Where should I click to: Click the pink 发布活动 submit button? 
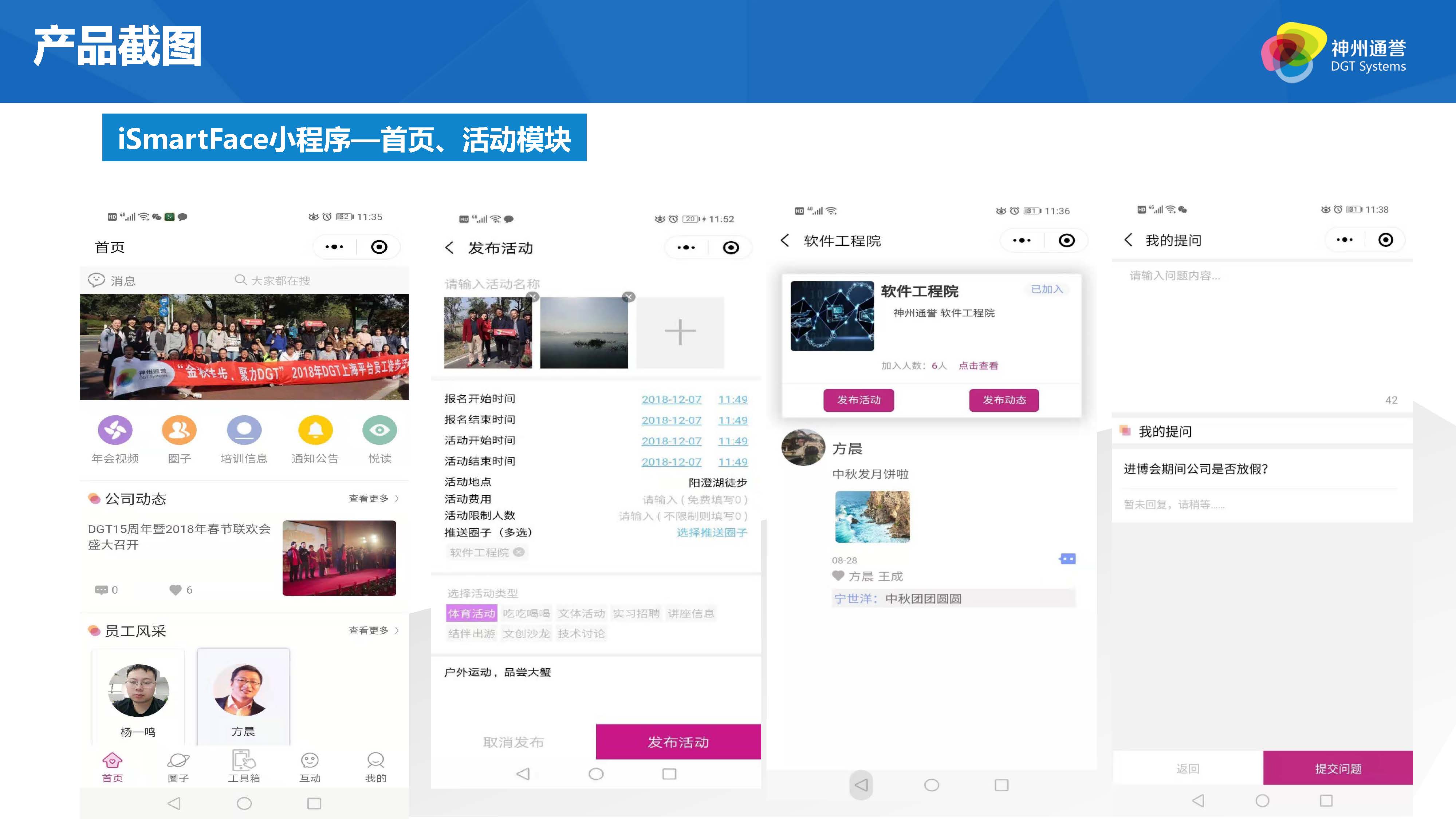678,742
